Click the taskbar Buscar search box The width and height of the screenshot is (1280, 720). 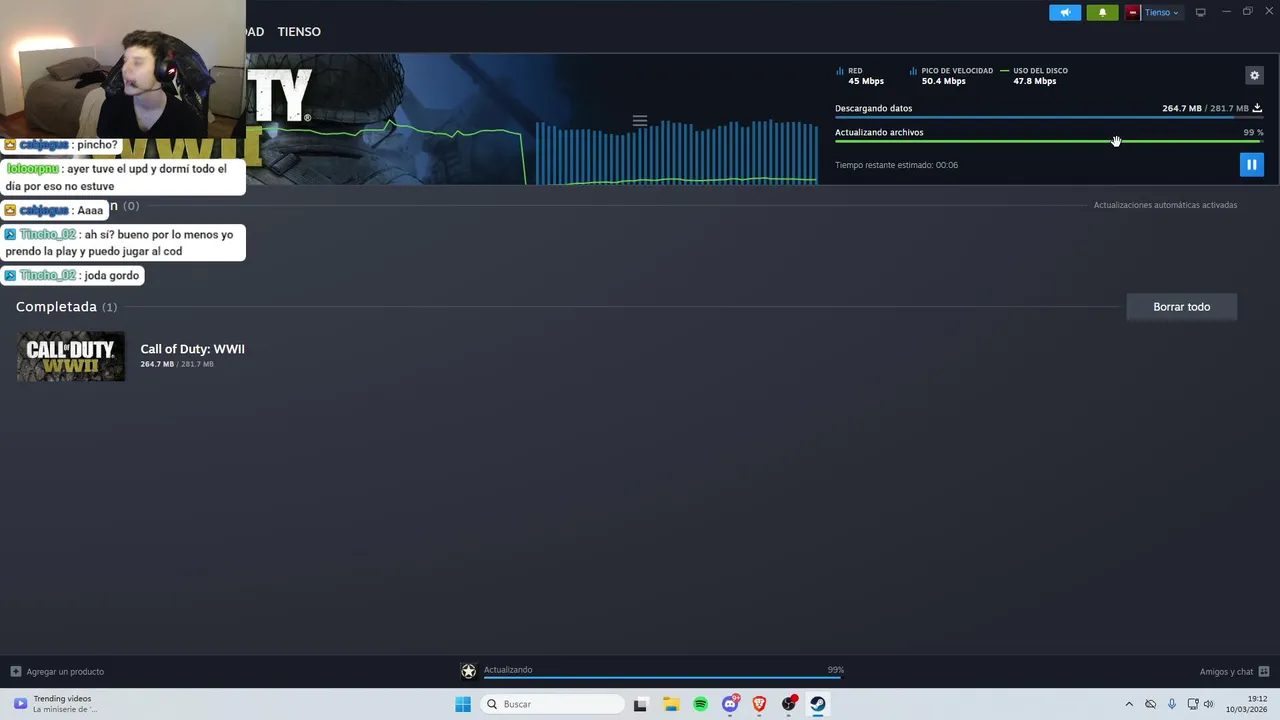[552, 704]
